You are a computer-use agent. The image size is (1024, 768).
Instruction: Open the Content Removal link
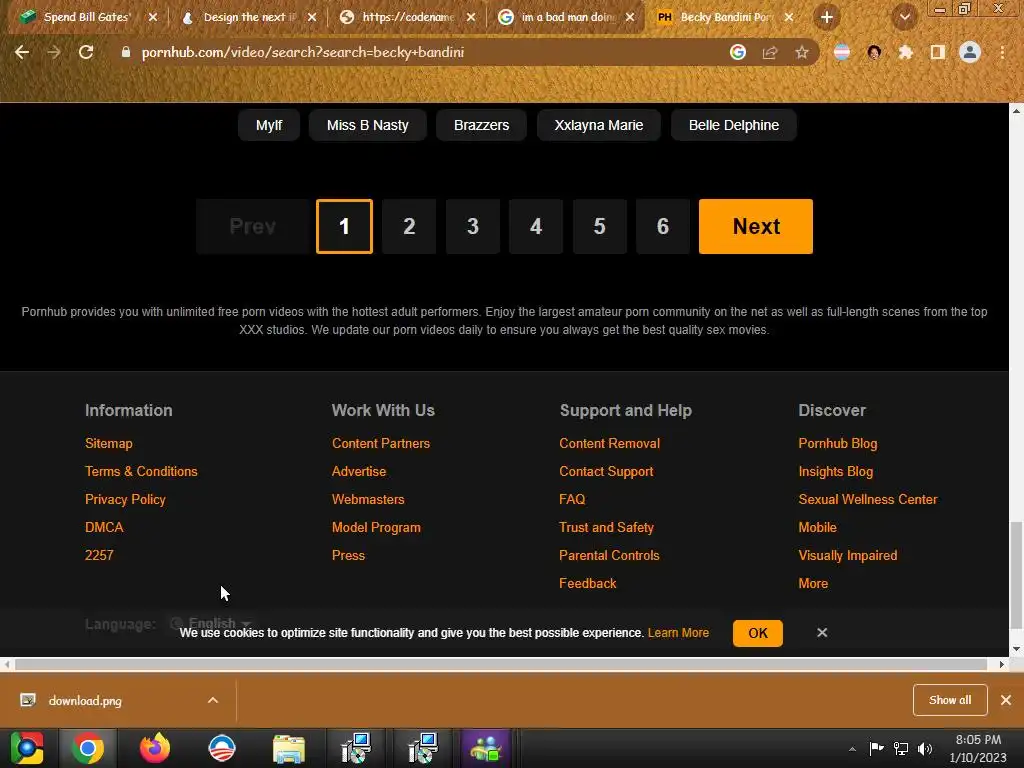pos(609,443)
